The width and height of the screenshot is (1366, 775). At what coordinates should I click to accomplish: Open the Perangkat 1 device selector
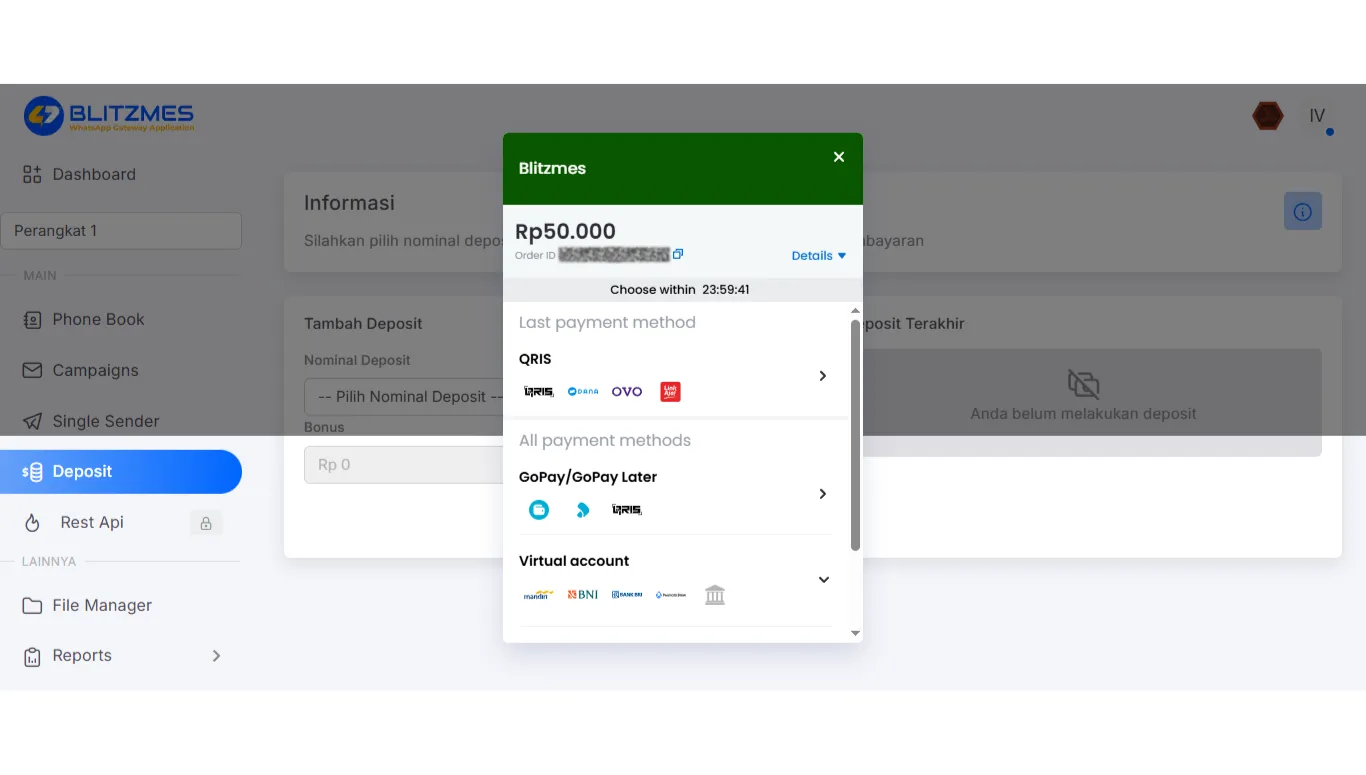pyautogui.click(x=121, y=231)
